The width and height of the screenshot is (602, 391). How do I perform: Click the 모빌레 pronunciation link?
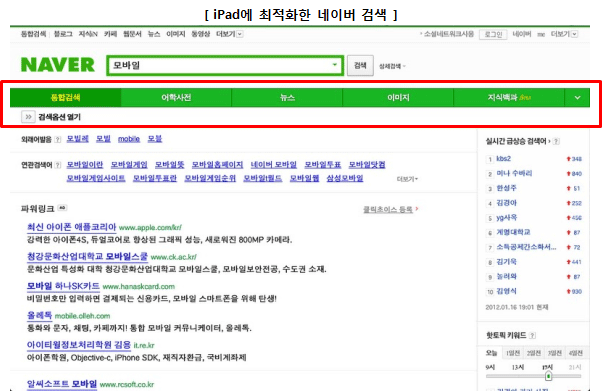(x=78, y=139)
